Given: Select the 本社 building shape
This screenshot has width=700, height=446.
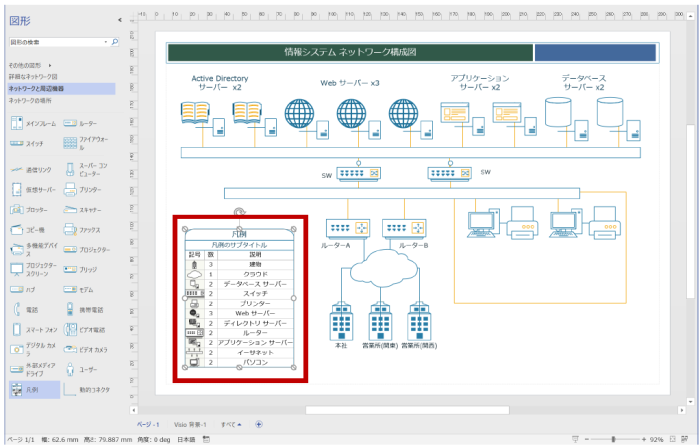Looking at the screenshot, I should tap(342, 323).
